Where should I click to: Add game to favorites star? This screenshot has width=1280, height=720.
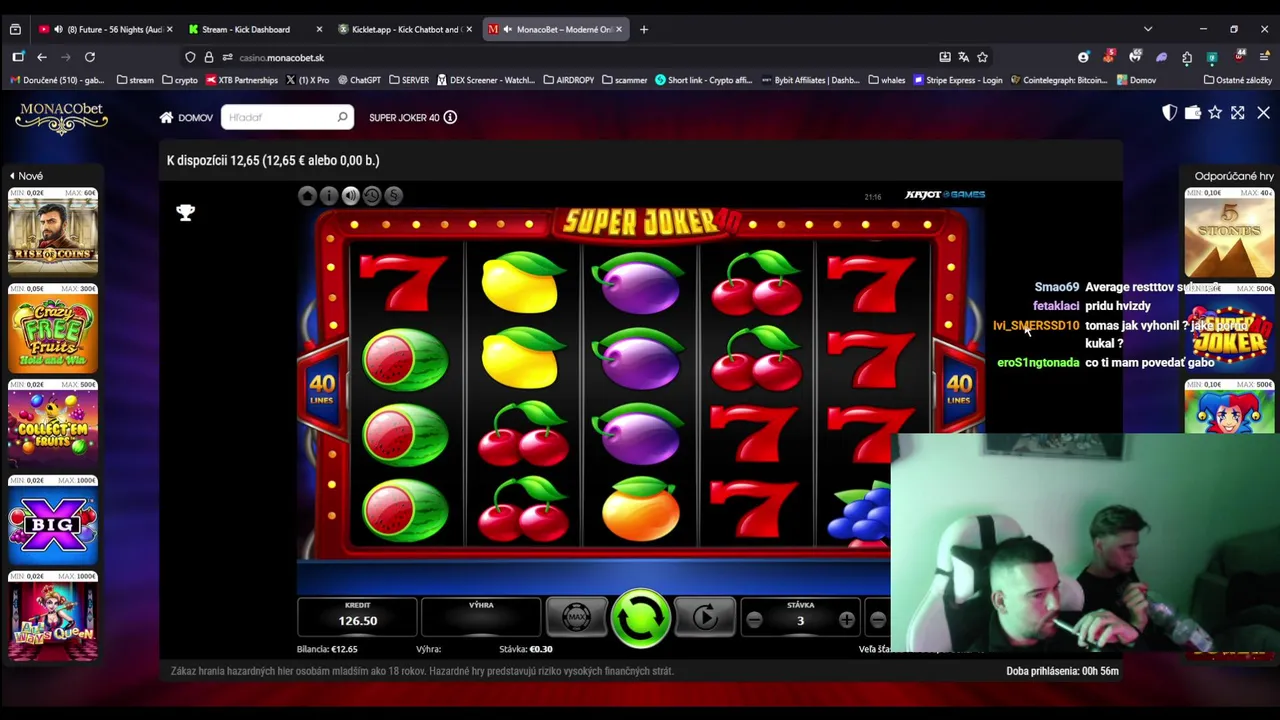click(1215, 113)
